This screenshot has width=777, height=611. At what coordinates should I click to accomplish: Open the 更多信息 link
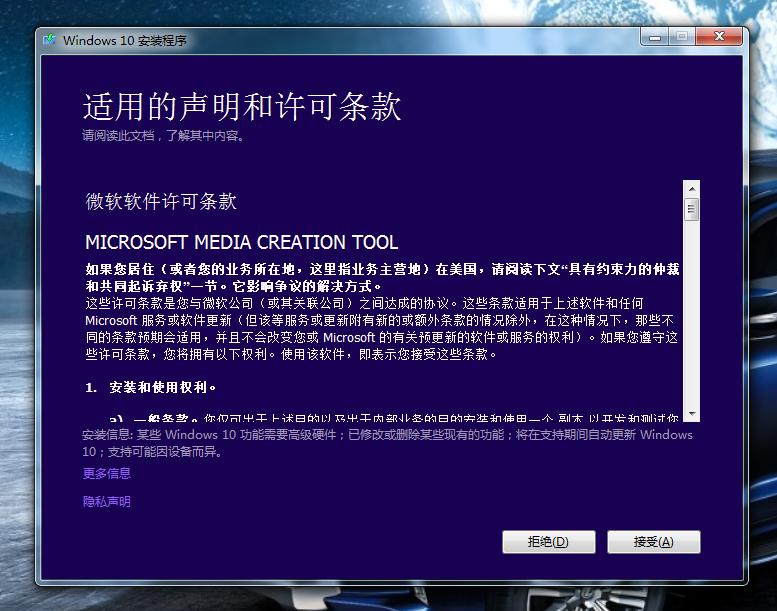coord(107,473)
